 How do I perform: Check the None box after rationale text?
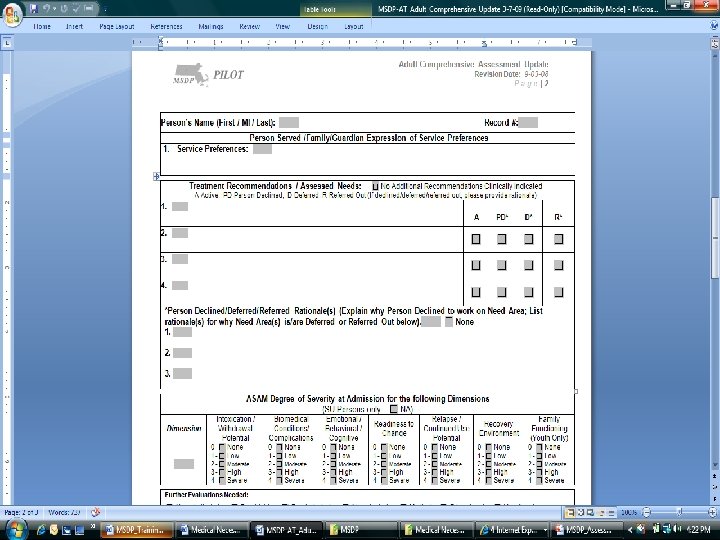(449, 322)
